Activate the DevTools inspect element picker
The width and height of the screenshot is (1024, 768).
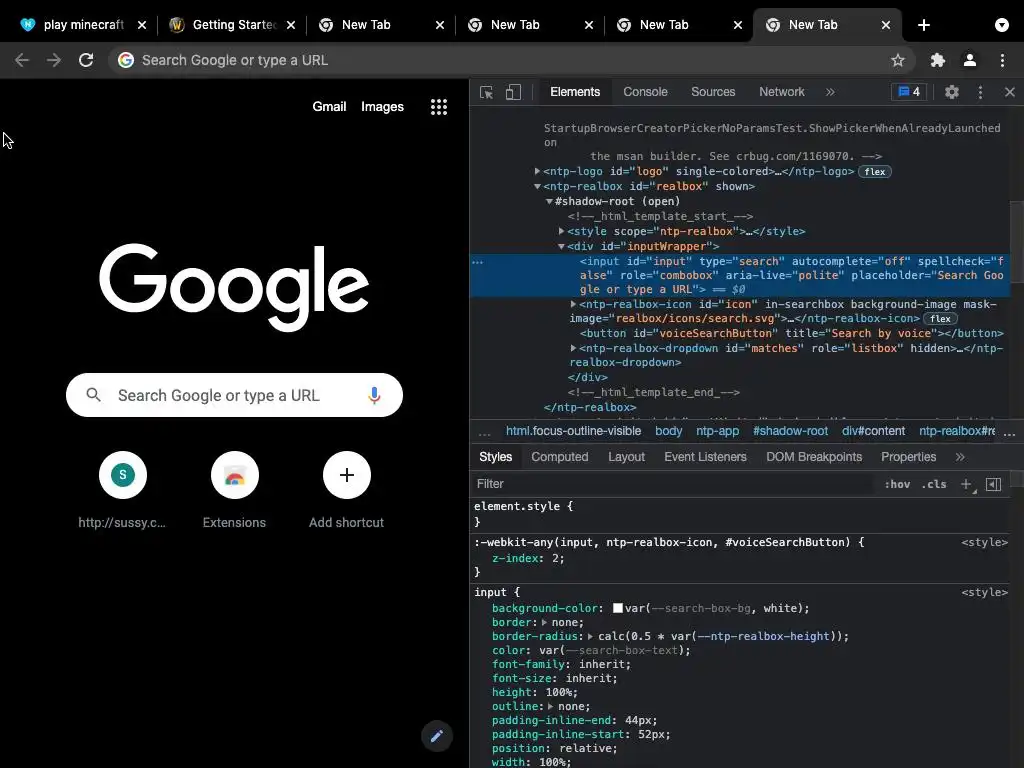click(x=487, y=92)
